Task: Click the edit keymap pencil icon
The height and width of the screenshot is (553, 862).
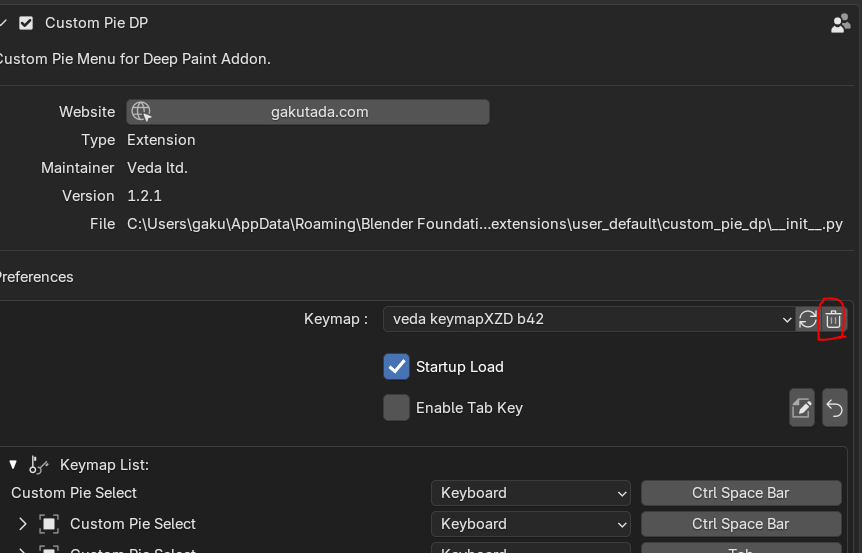Action: (x=801, y=408)
